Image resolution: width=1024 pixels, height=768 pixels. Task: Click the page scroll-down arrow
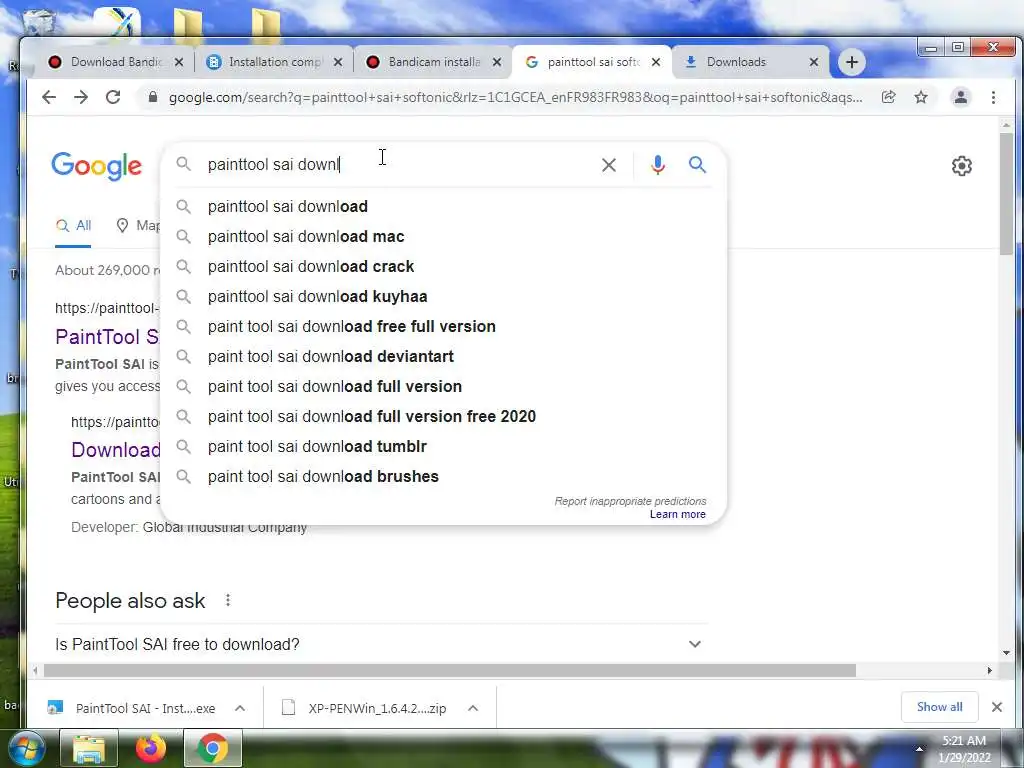(1006, 652)
